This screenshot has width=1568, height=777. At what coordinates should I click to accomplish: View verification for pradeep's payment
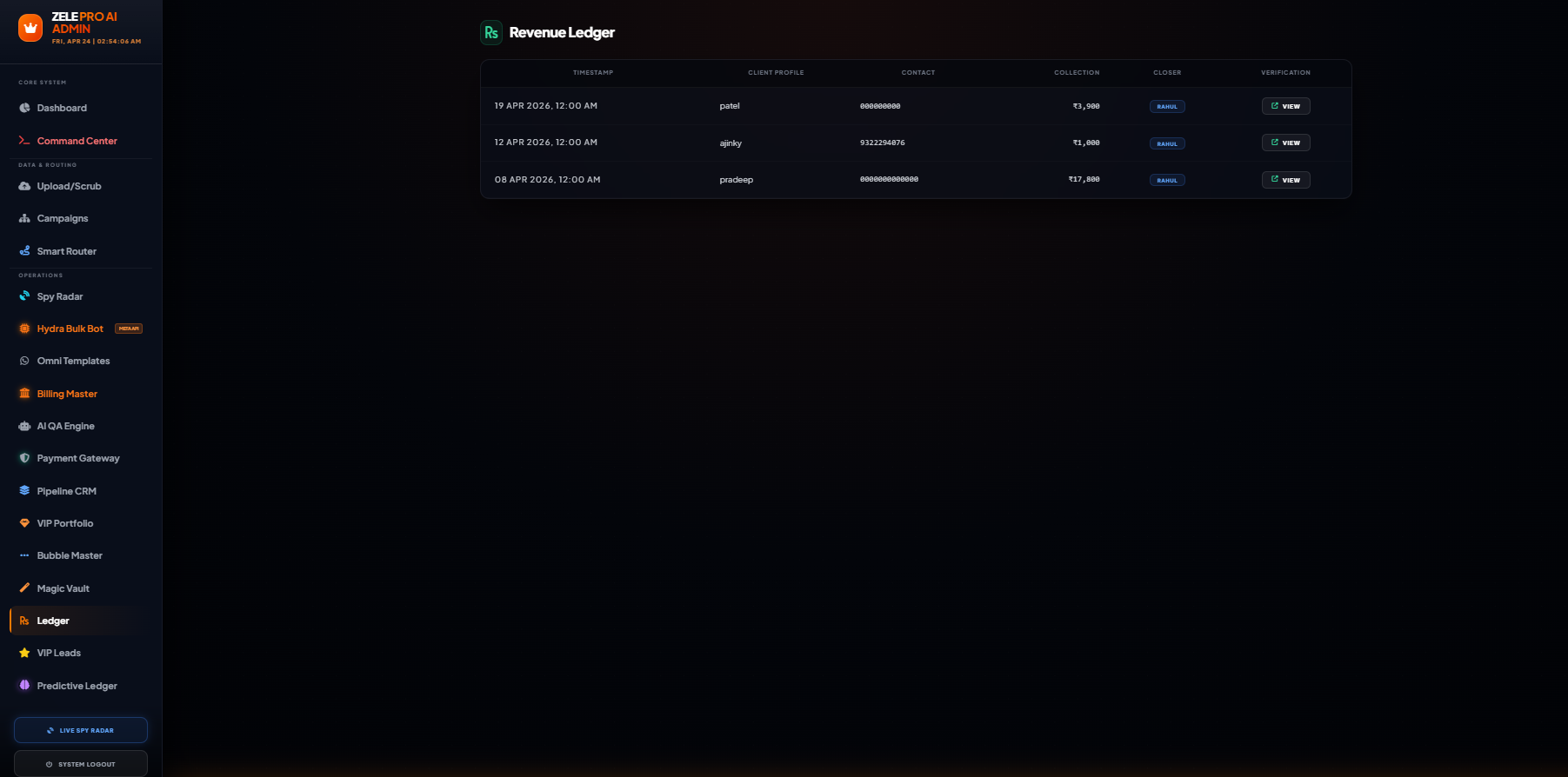pos(1285,180)
